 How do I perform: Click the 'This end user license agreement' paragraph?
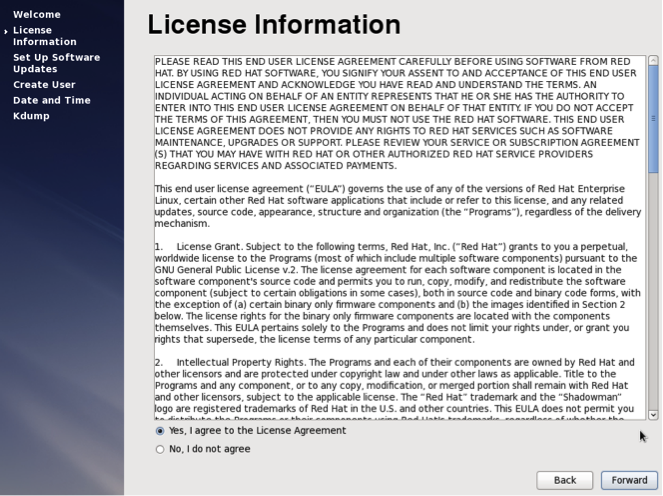[397, 206]
